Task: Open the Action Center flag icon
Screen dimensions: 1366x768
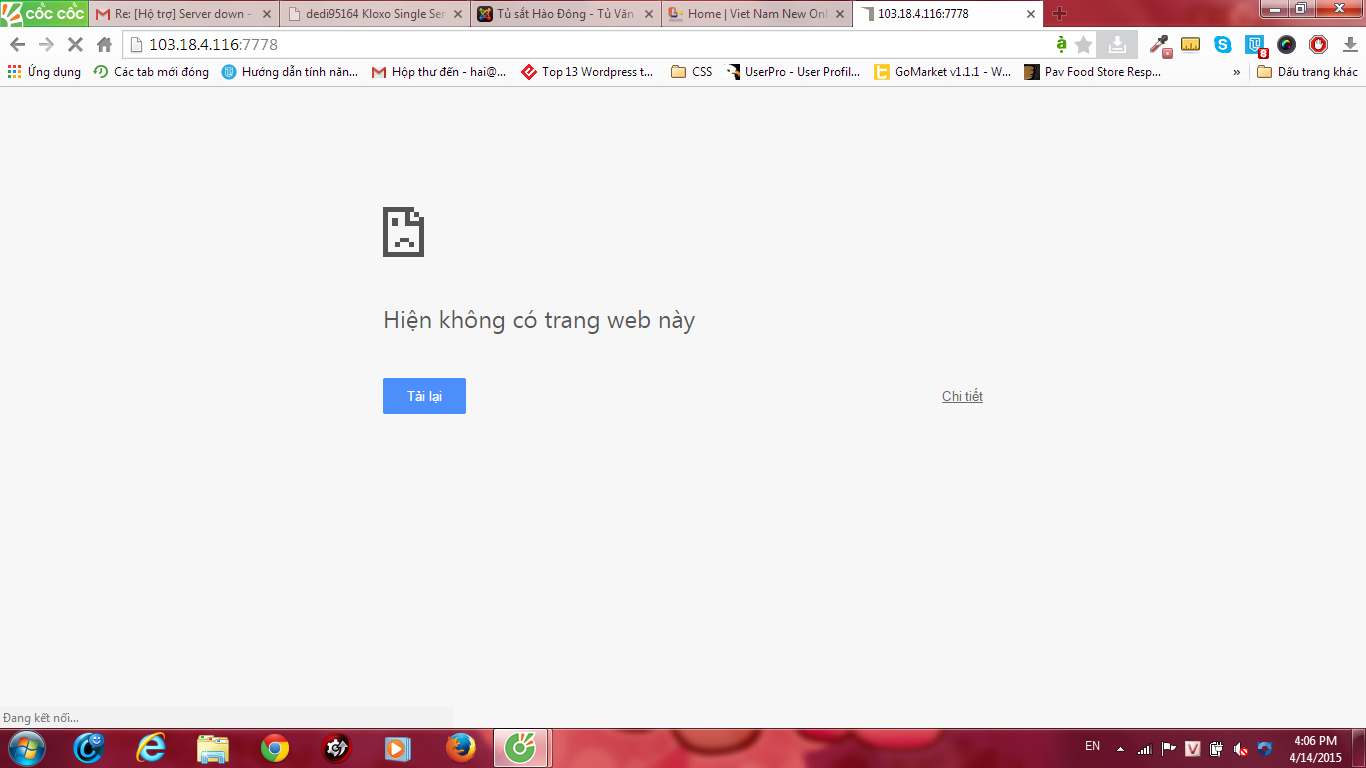Action: (x=1168, y=748)
